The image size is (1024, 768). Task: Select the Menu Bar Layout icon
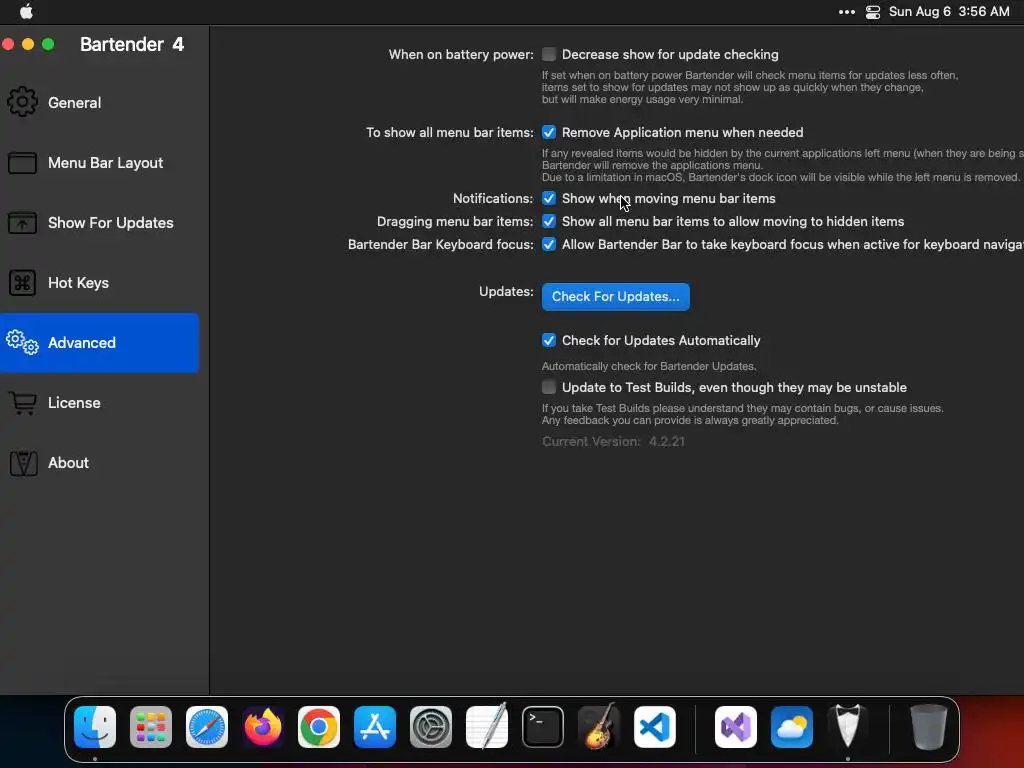pyautogui.click(x=22, y=163)
